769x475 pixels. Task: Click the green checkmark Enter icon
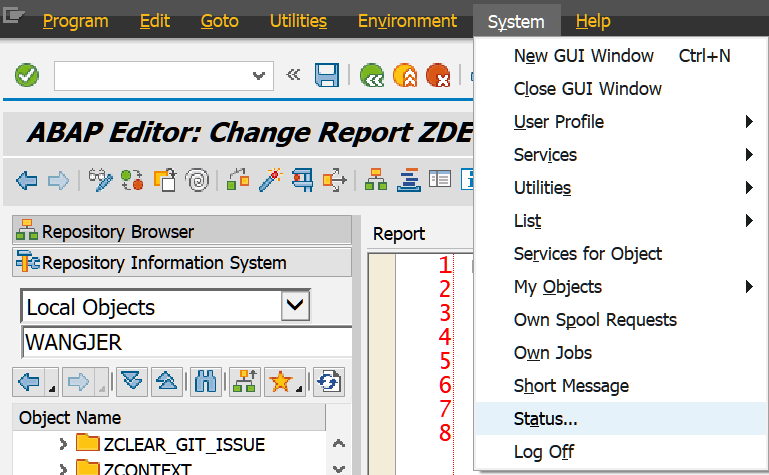pos(26,75)
